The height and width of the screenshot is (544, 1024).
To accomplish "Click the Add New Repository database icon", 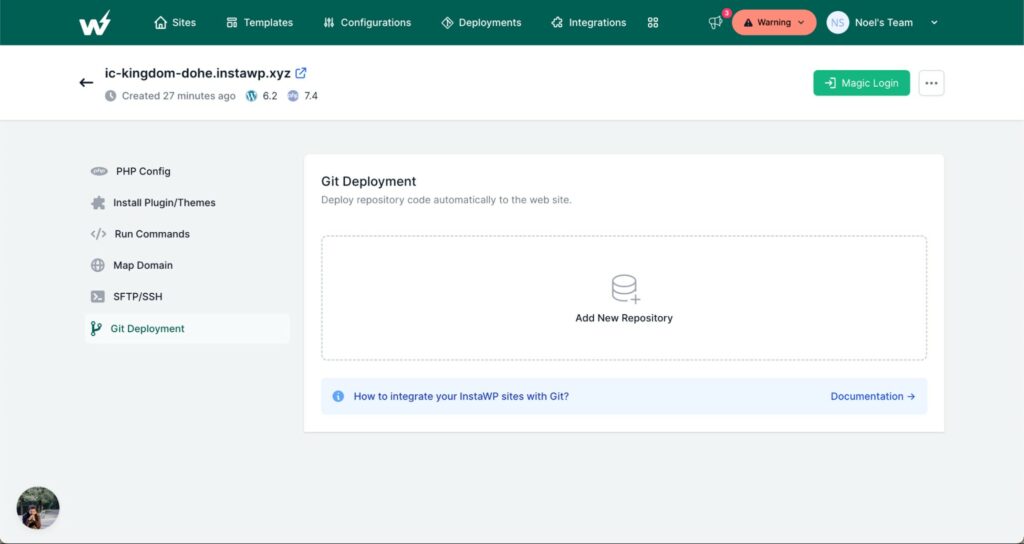I will pos(625,289).
